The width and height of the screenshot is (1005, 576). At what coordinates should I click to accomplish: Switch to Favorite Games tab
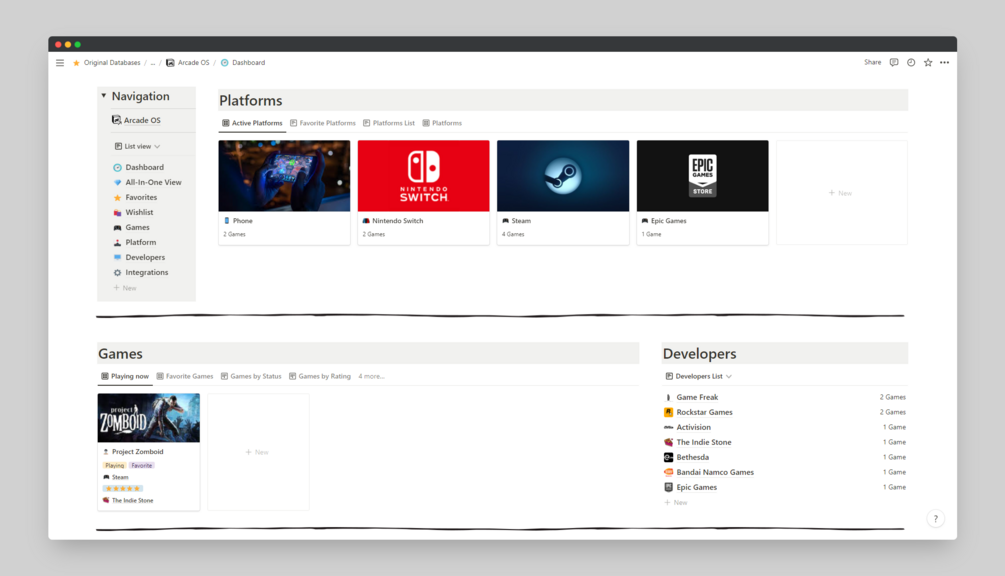point(185,376)
